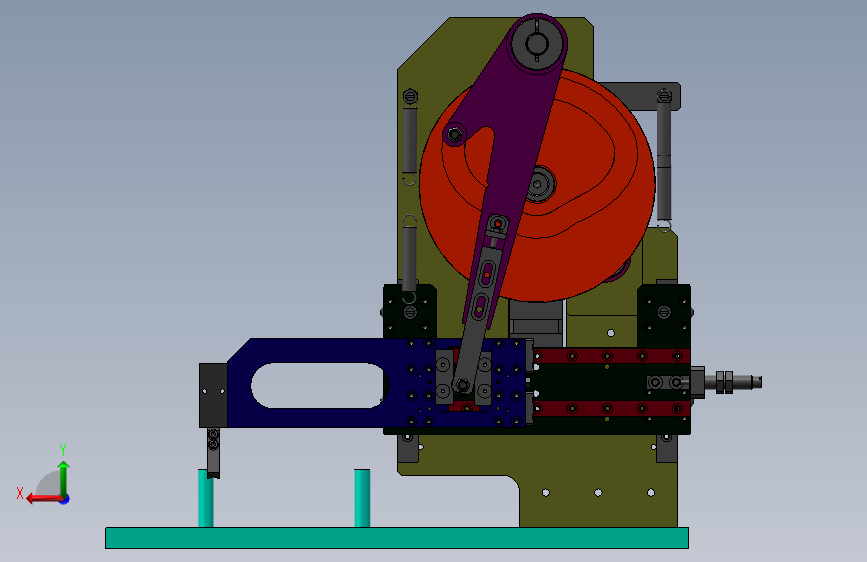Select the right black mounting block
Screen dimensions: 867x562
click(x=664, y=315)
